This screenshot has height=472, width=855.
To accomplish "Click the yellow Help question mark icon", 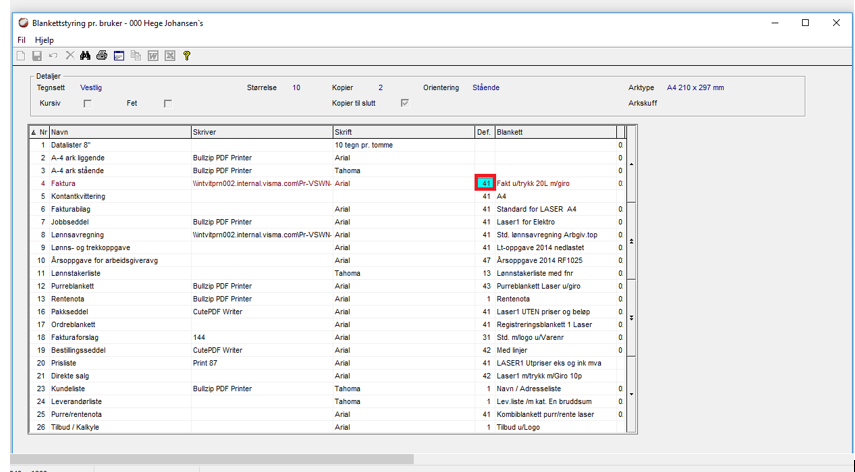I will 186,56.
